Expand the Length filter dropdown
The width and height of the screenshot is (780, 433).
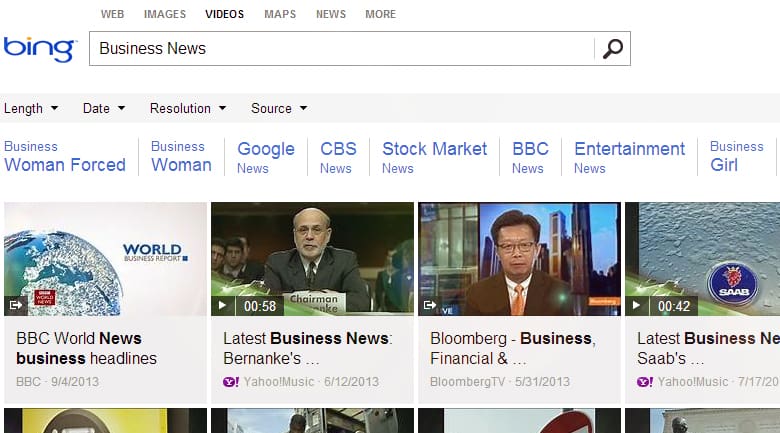pyautogui.click(x=31, y=108)
